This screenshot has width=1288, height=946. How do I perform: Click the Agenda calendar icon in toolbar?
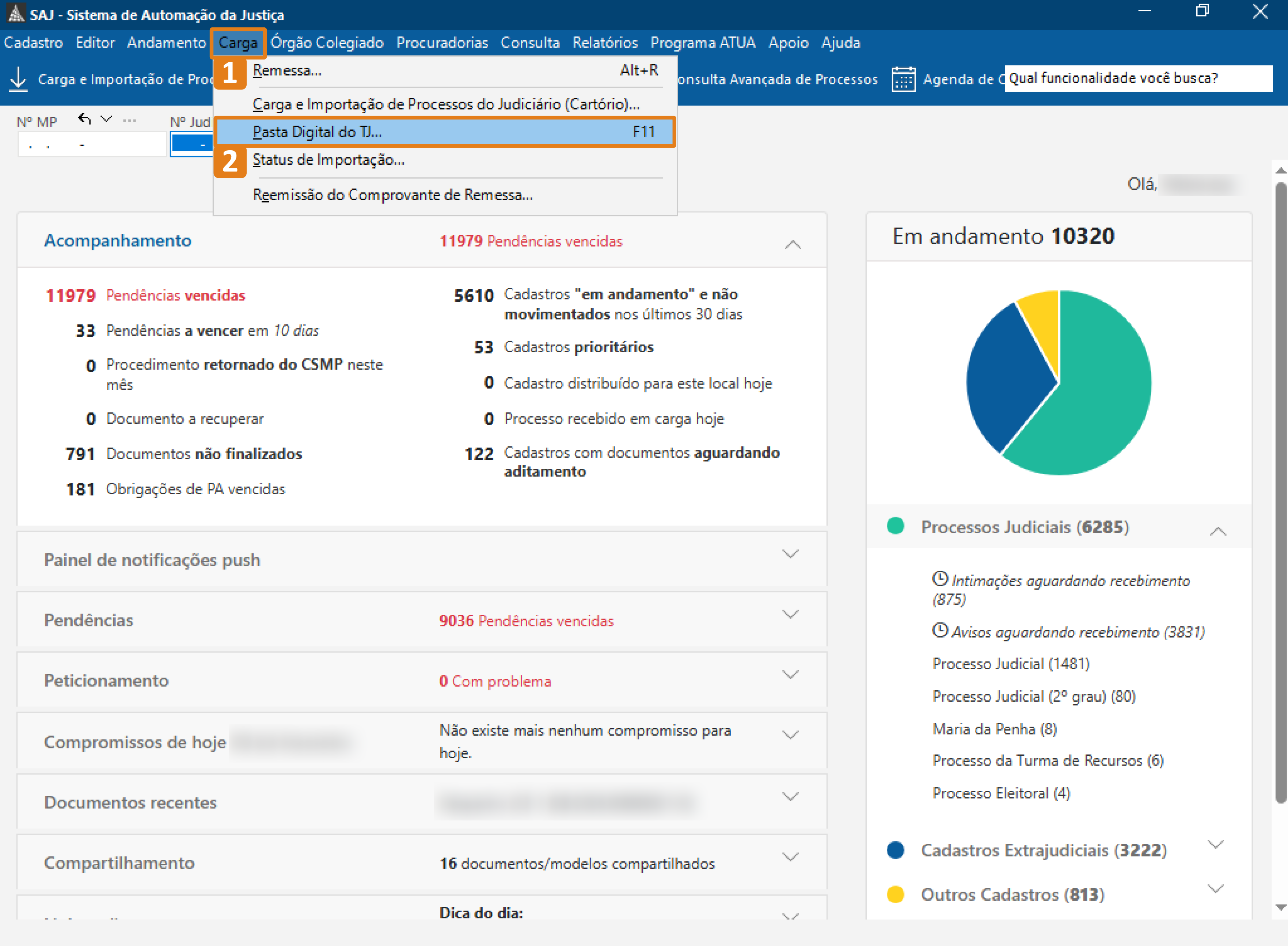(903, 79)
